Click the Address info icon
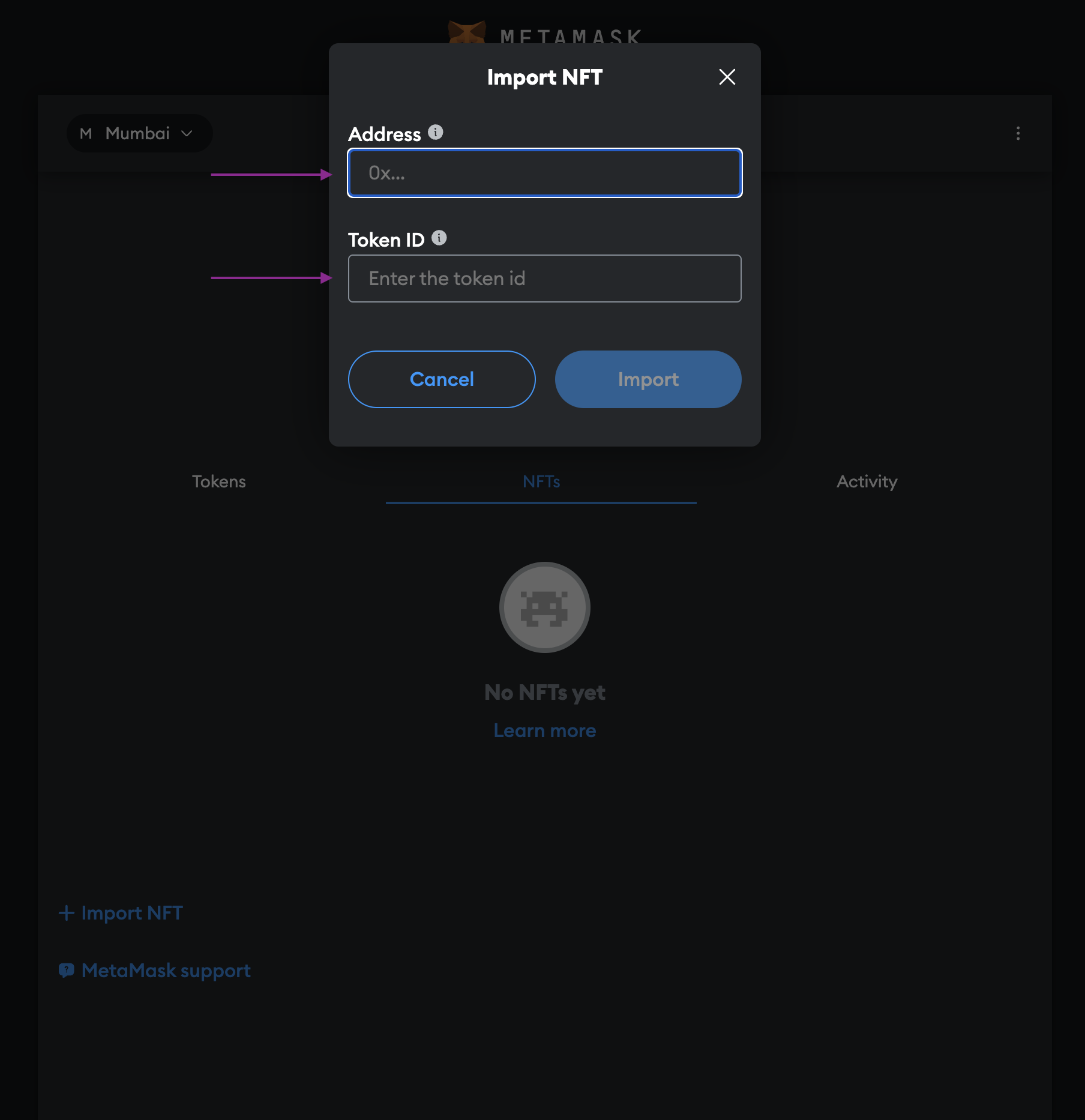Screen dimensions: 1085x1120 coord(436,132)
